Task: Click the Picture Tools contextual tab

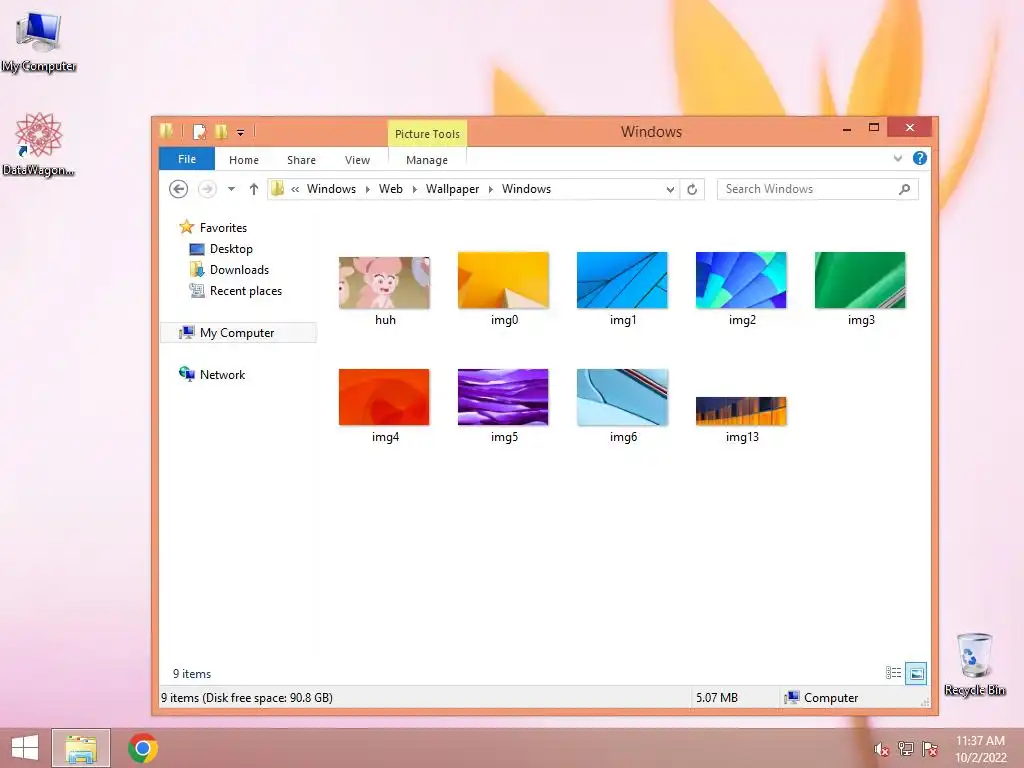Action: pyautogui.click(x=427, y=134)
